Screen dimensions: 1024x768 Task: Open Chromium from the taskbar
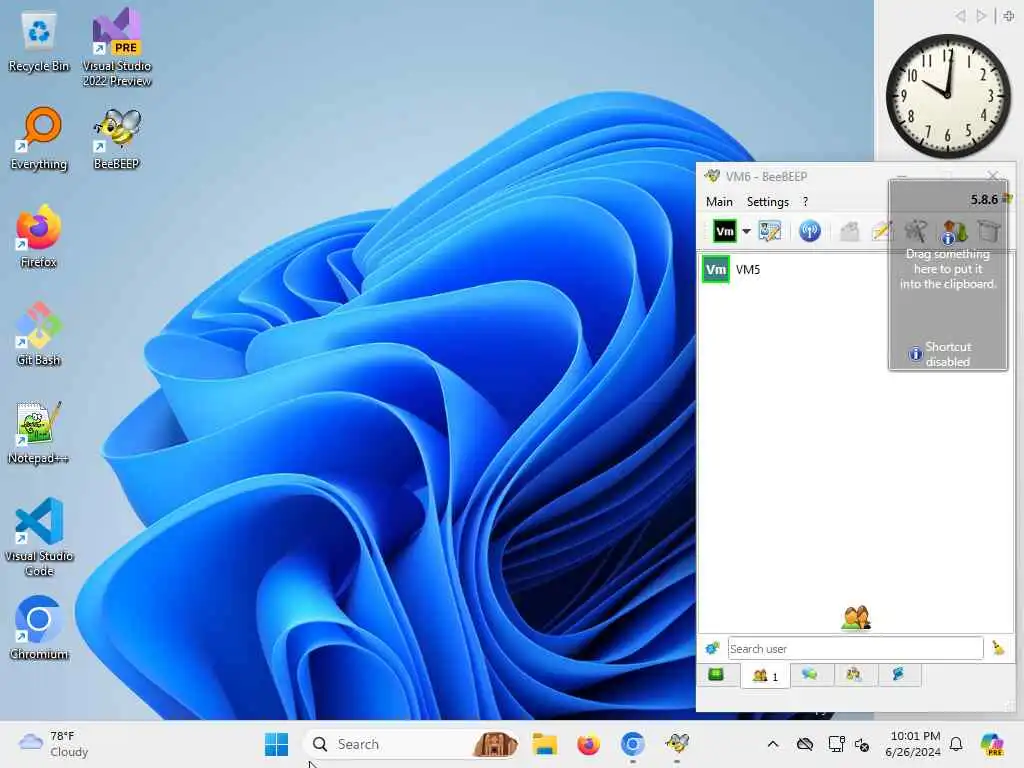click(632, 744)
